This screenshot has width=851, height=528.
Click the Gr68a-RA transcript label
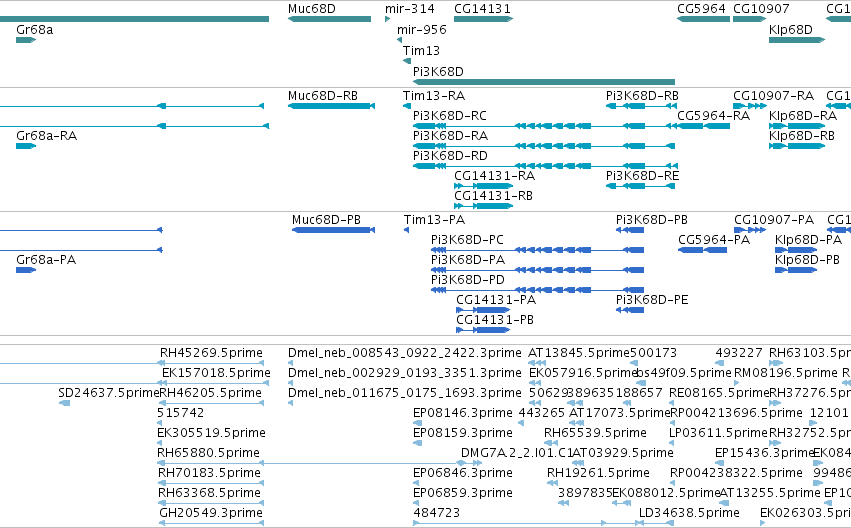(x=47, y=136)
